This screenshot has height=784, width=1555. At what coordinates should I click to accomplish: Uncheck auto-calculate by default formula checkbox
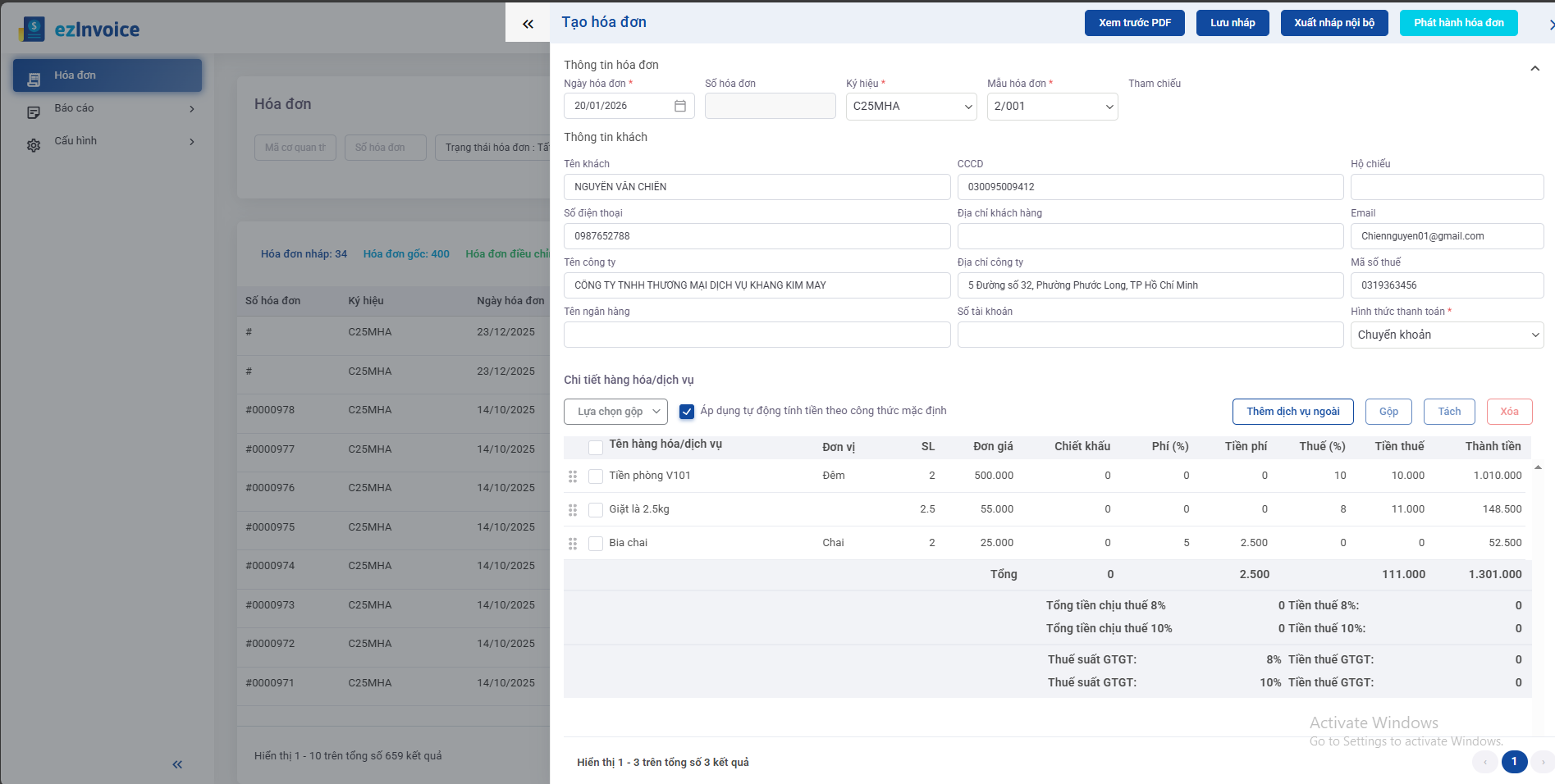click(x=687, y=412)
